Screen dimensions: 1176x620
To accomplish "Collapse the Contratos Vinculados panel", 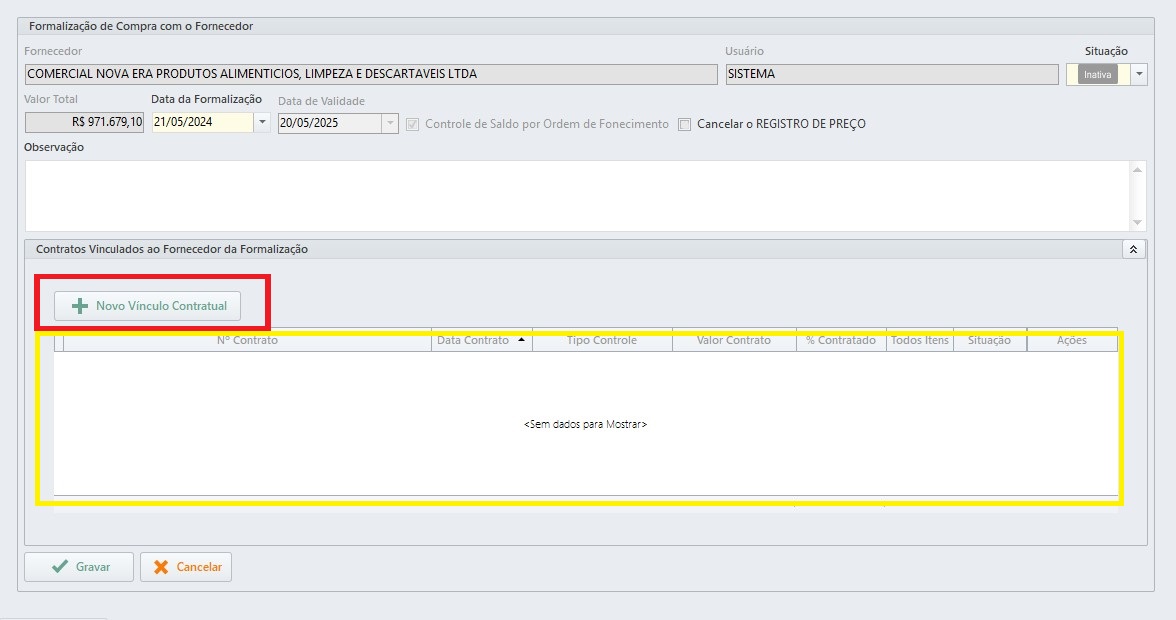I will [1133, 250].
